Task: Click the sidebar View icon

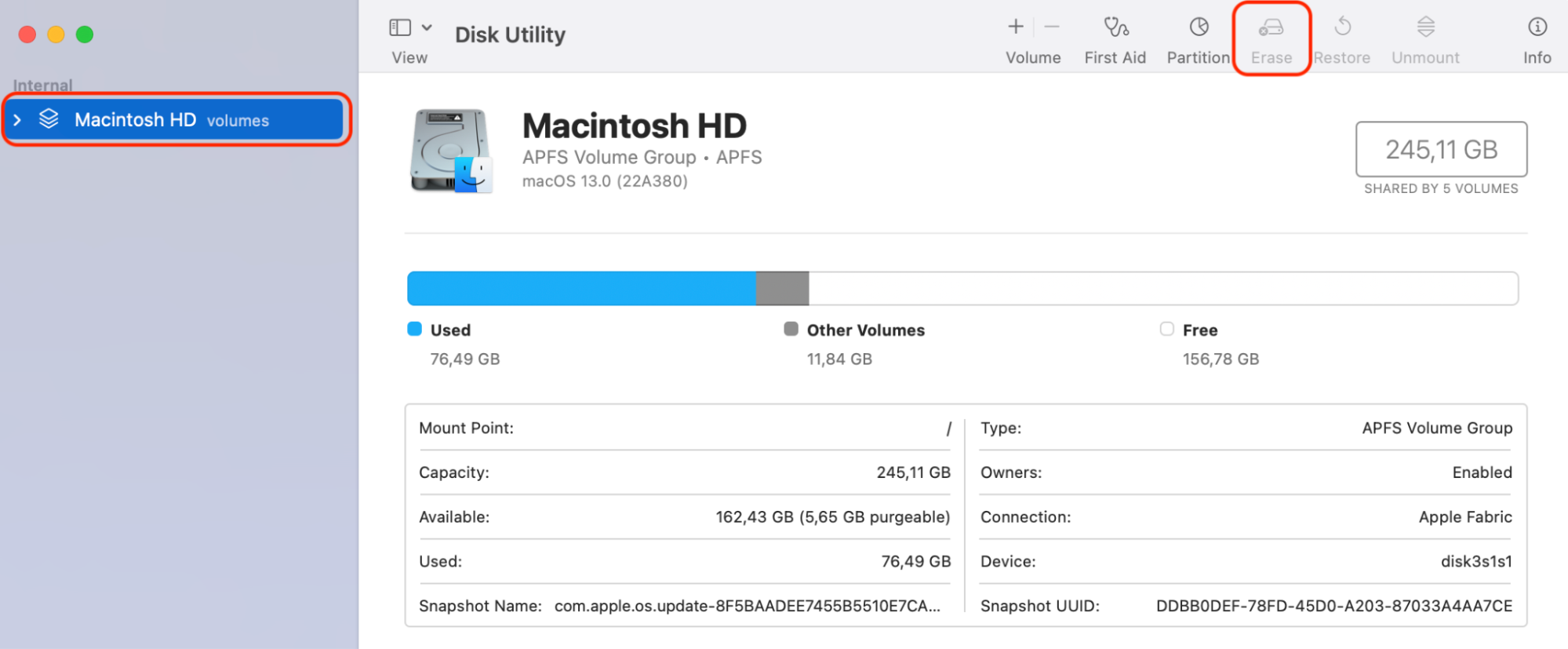Action: pos(400,27)
